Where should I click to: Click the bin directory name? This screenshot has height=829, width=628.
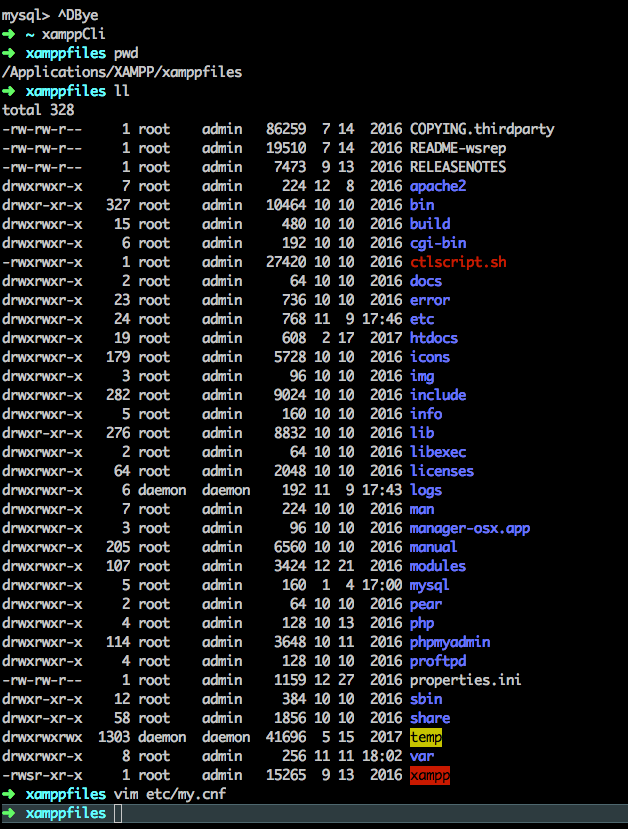click(422, 205)
